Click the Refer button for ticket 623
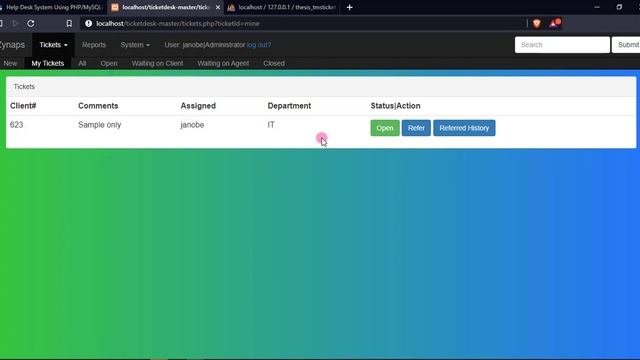The image size is (640, 360). 416,128
